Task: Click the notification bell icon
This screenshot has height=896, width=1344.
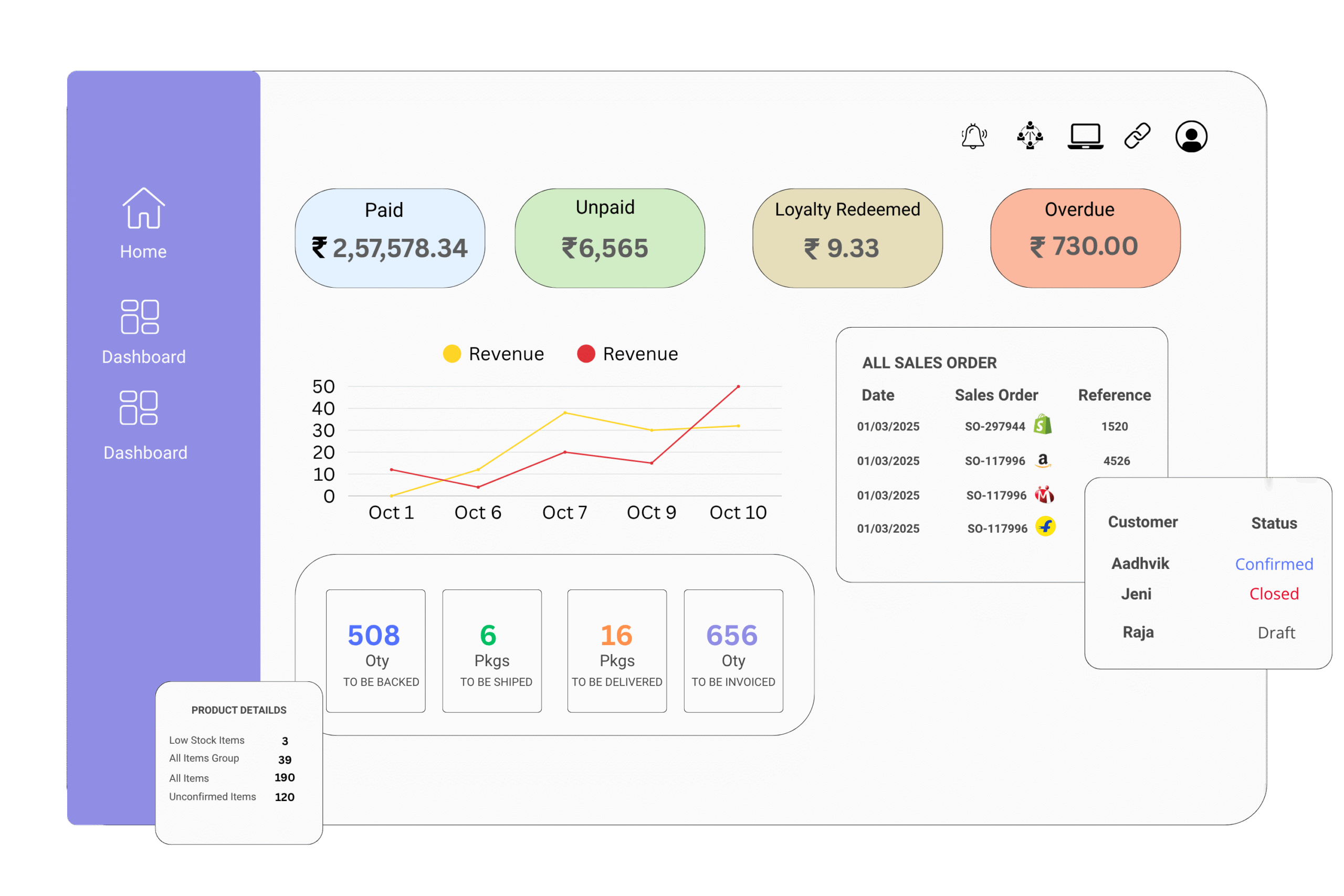Action: click(x=973, y=136)
